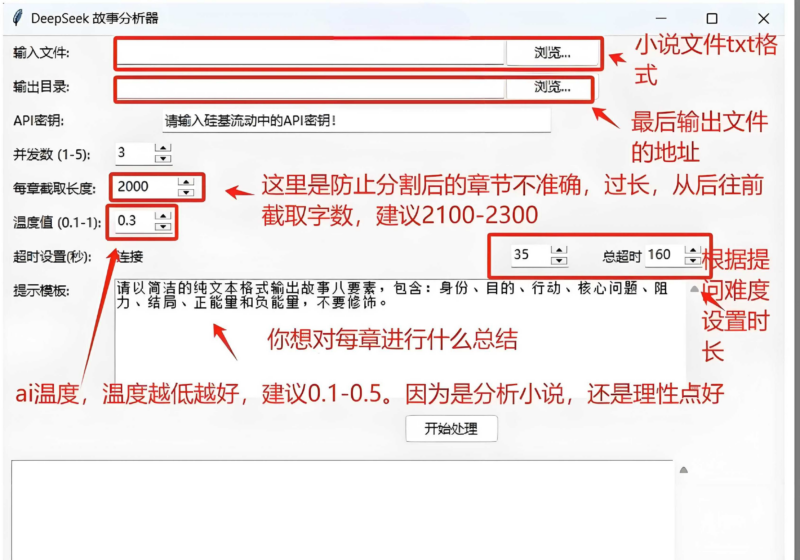Increase 每章截取长度 value with up arrow
This screenshot has height=560, width=800.
click(186, 182)
